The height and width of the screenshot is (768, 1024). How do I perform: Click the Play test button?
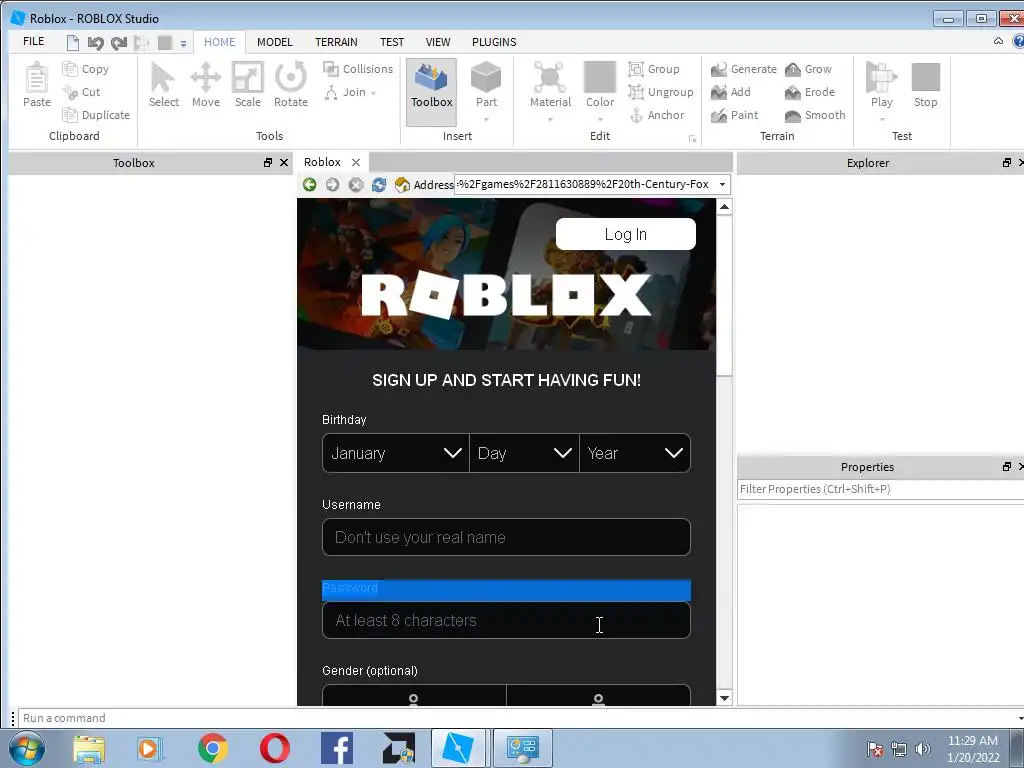[882, 84]
